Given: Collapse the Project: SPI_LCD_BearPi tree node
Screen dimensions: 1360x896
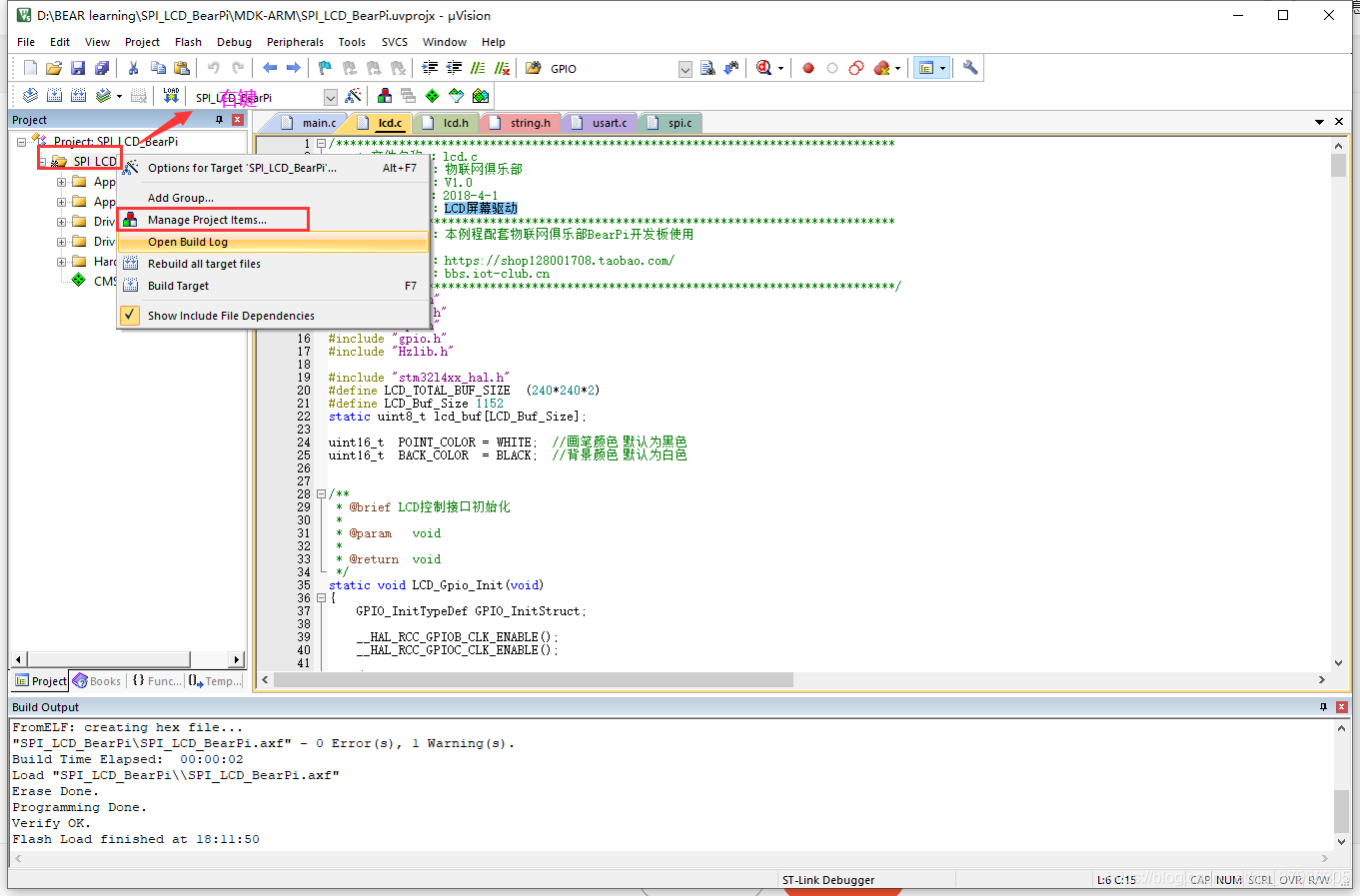Looking at the screenshot, I should (x=21, y=142).
